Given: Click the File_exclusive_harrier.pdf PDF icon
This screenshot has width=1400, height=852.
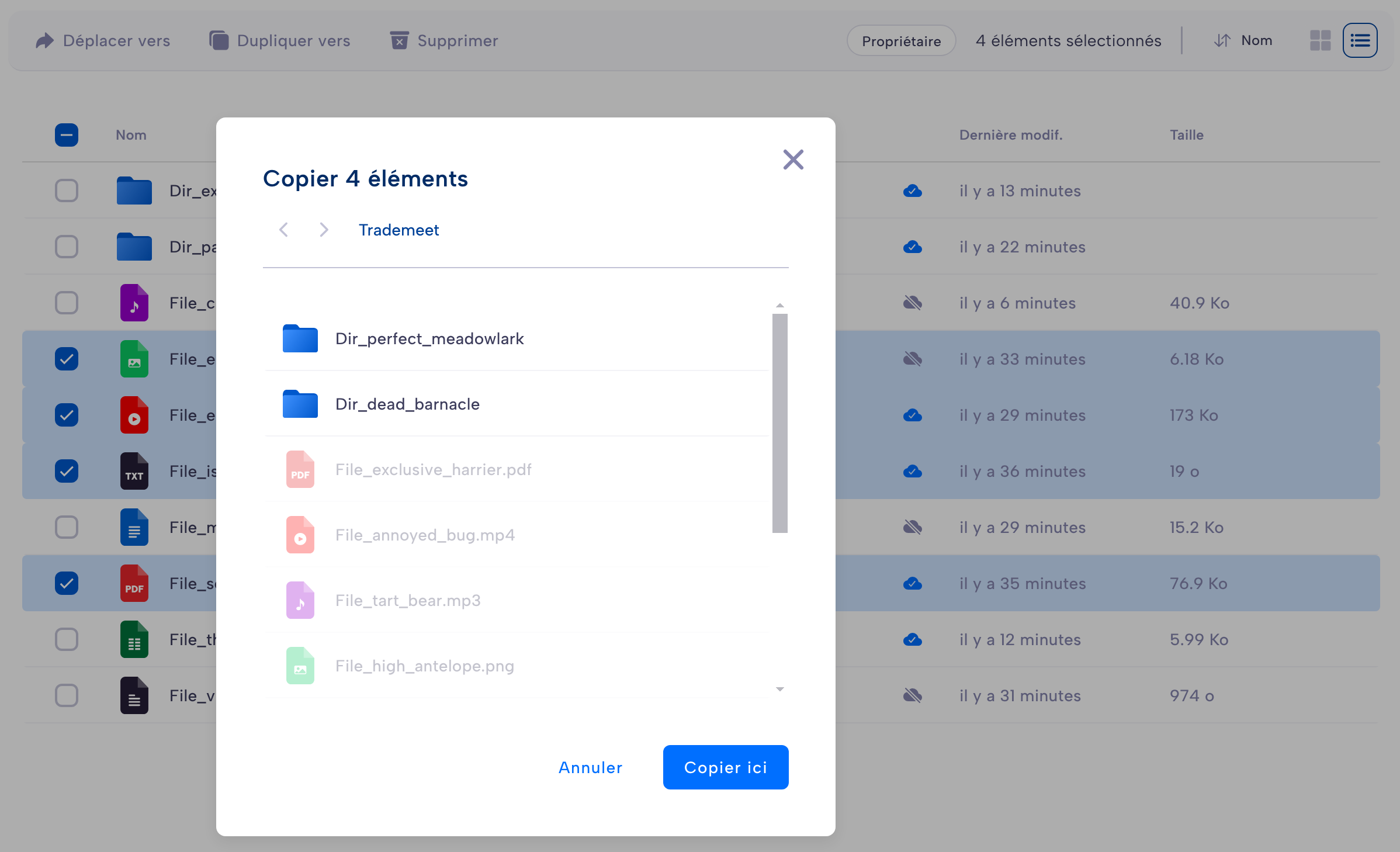Looking at the screenshot, I should 300,469.
